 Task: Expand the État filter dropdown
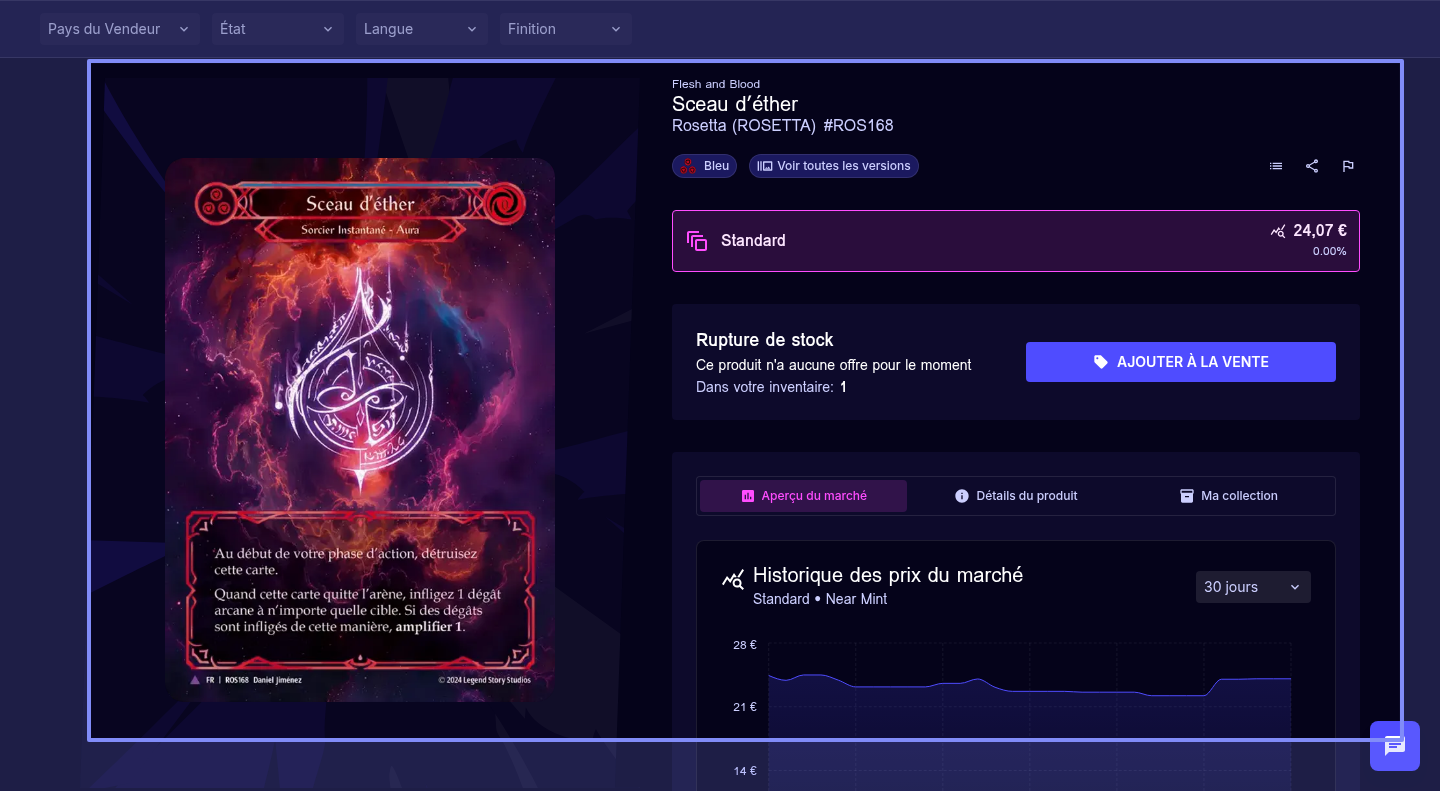point(277,29)
